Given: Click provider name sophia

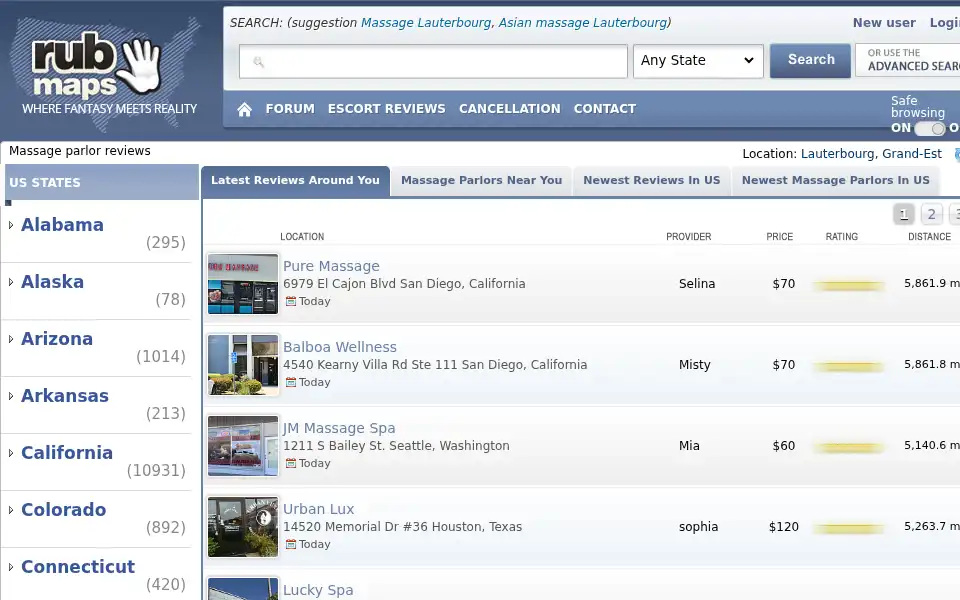Looking at the screenshot, I should (x=698, y=527).
